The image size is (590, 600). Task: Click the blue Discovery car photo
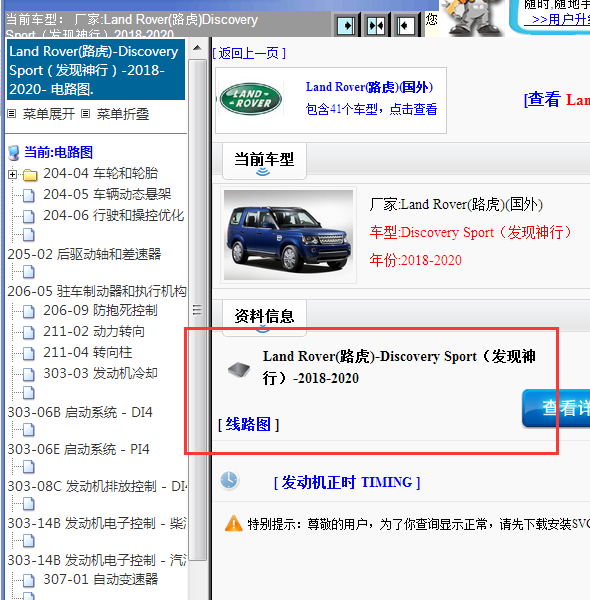[x=288, y=235]
